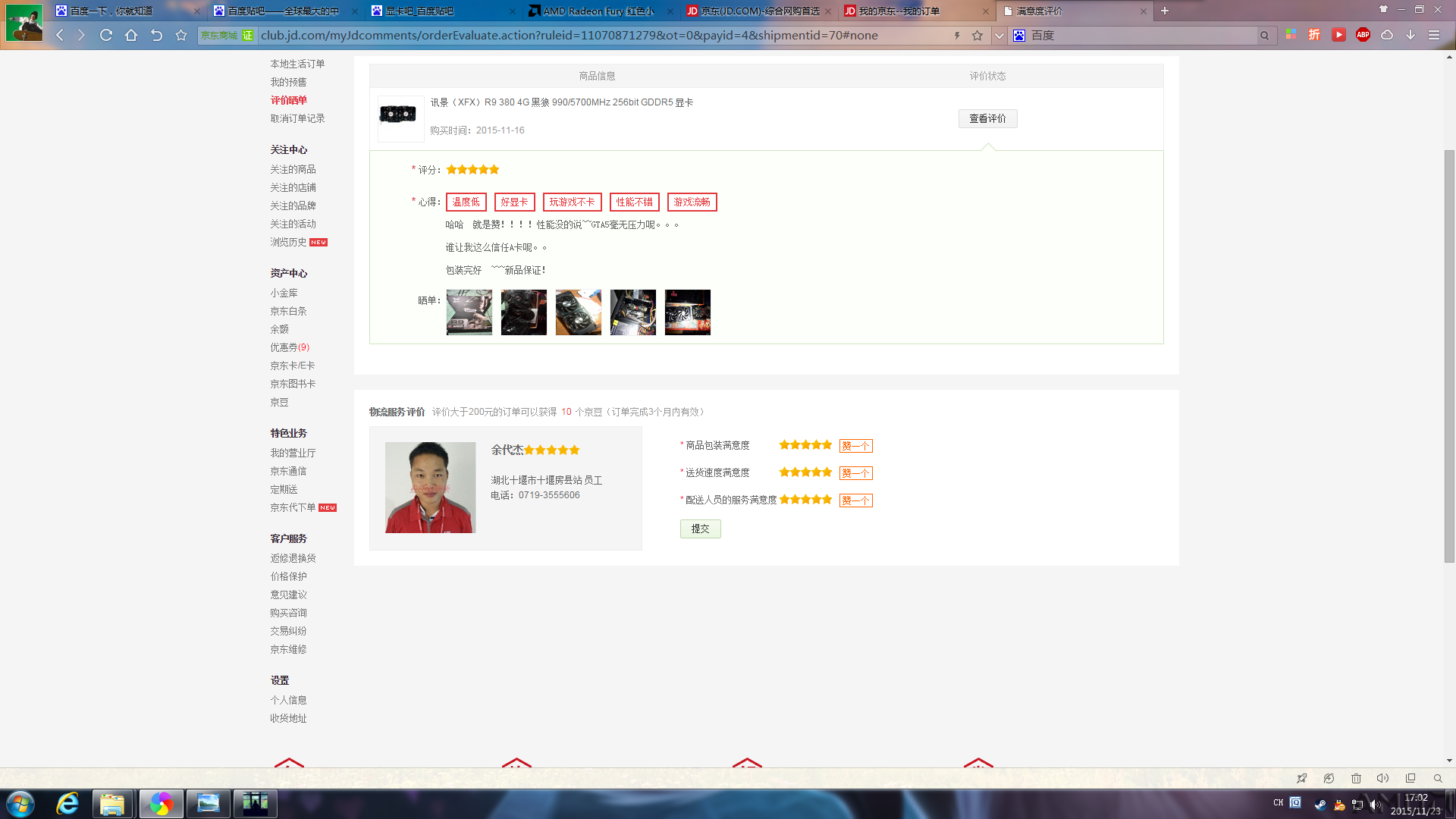Click the 查看评价 button
1456x819 pixels.
coord(987,118)
